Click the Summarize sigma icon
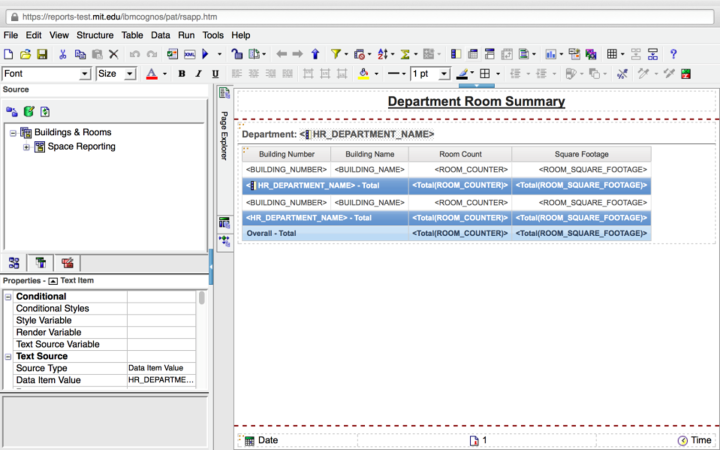Viewport: 720px width, 450px height. (x=407, y=54)
